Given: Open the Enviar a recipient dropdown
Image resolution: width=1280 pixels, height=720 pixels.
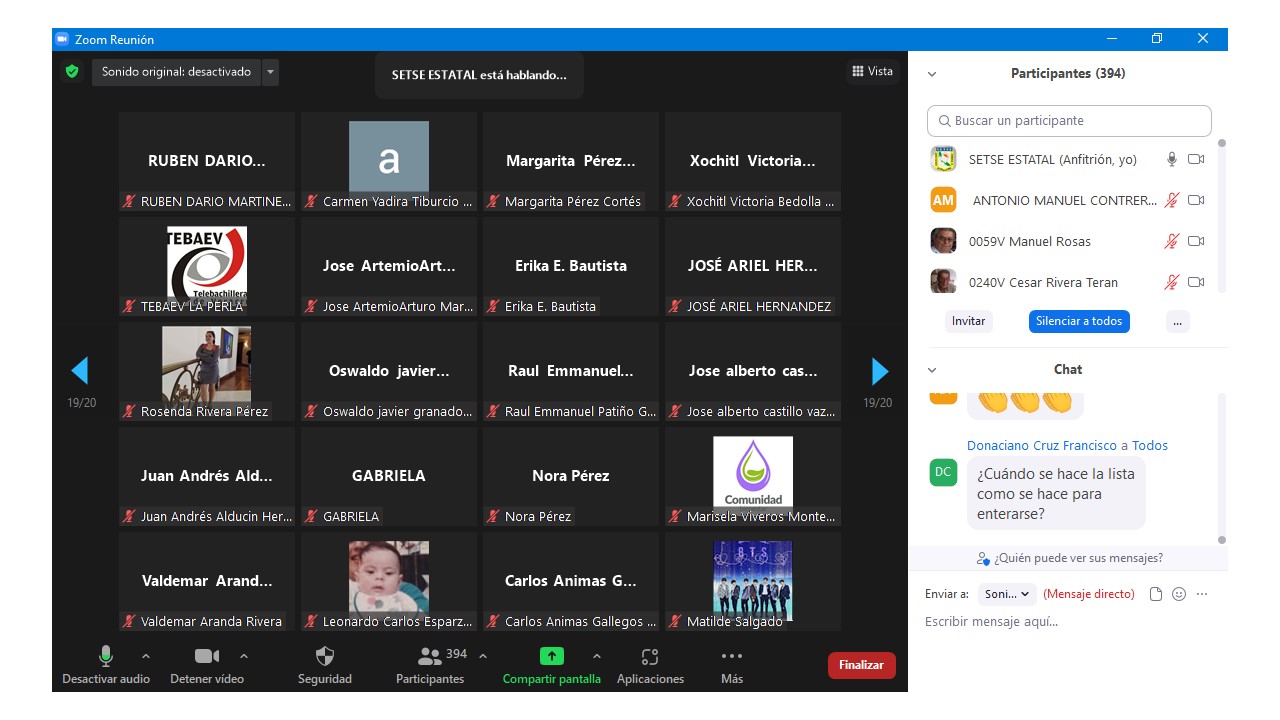Looking at the screenshot, I should coord(1007,594).
